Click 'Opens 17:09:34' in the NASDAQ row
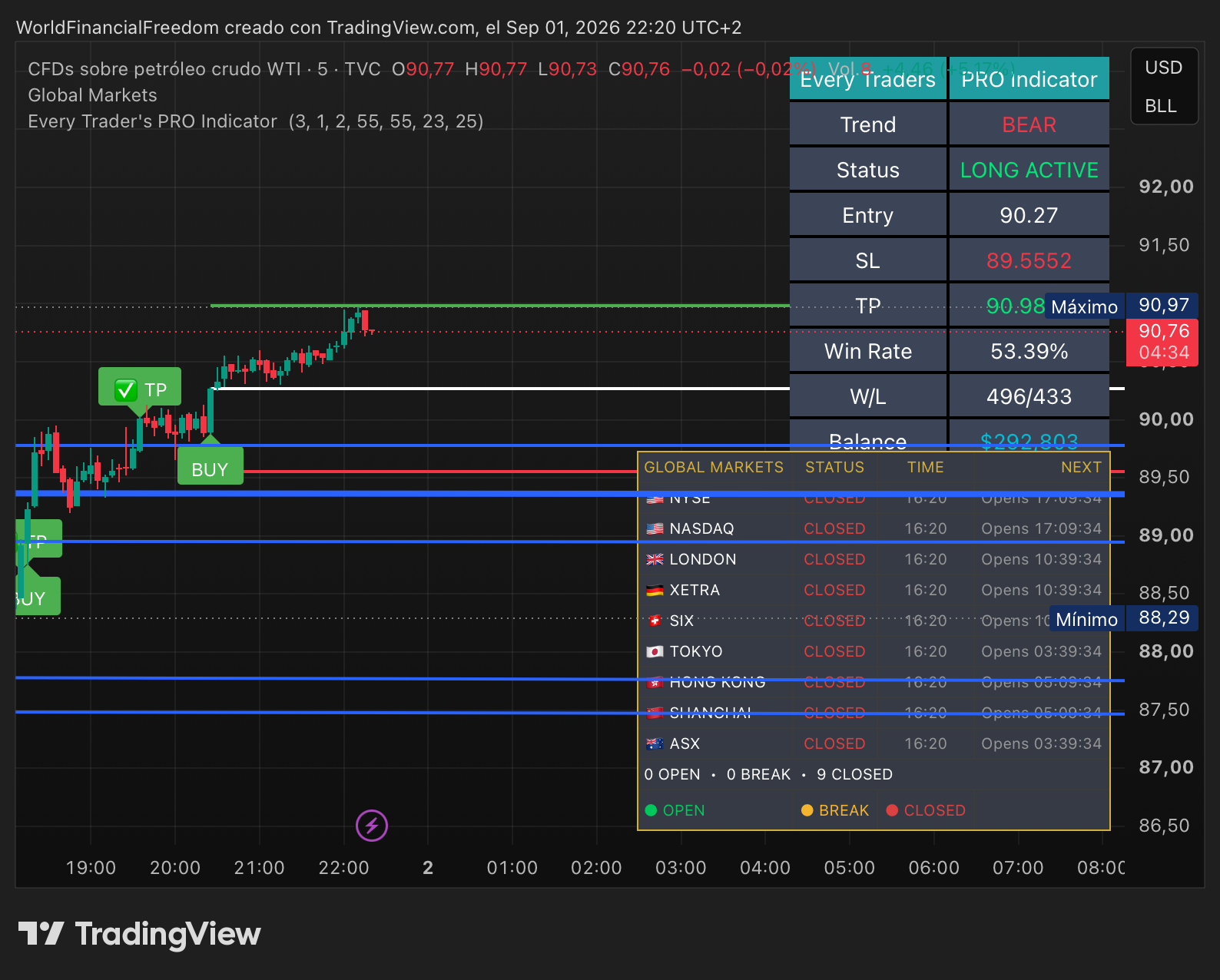1220x980 pixels. pyautogui.click(x=1041, y=528)
